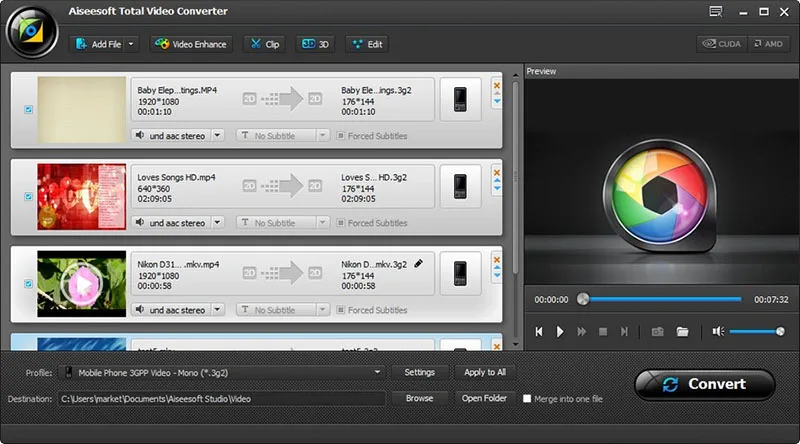The height and width of the screenshot is (444, 800).
Task: Click the Convert button
Action: (705, 384)
